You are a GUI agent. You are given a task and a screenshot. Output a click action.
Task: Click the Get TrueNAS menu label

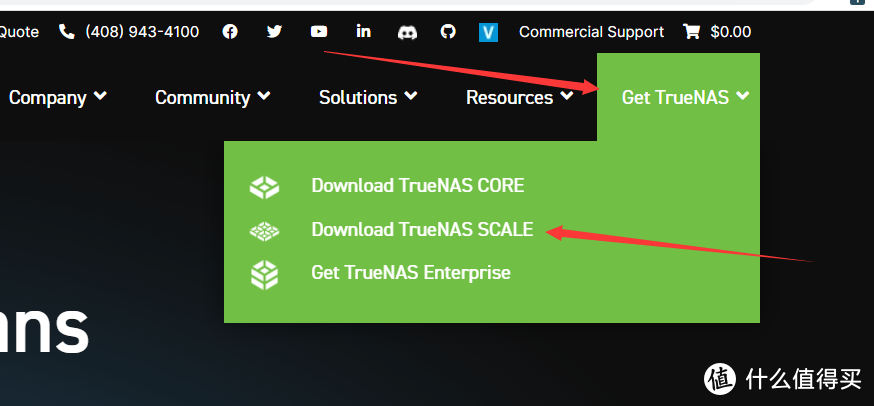pos(675,98)
